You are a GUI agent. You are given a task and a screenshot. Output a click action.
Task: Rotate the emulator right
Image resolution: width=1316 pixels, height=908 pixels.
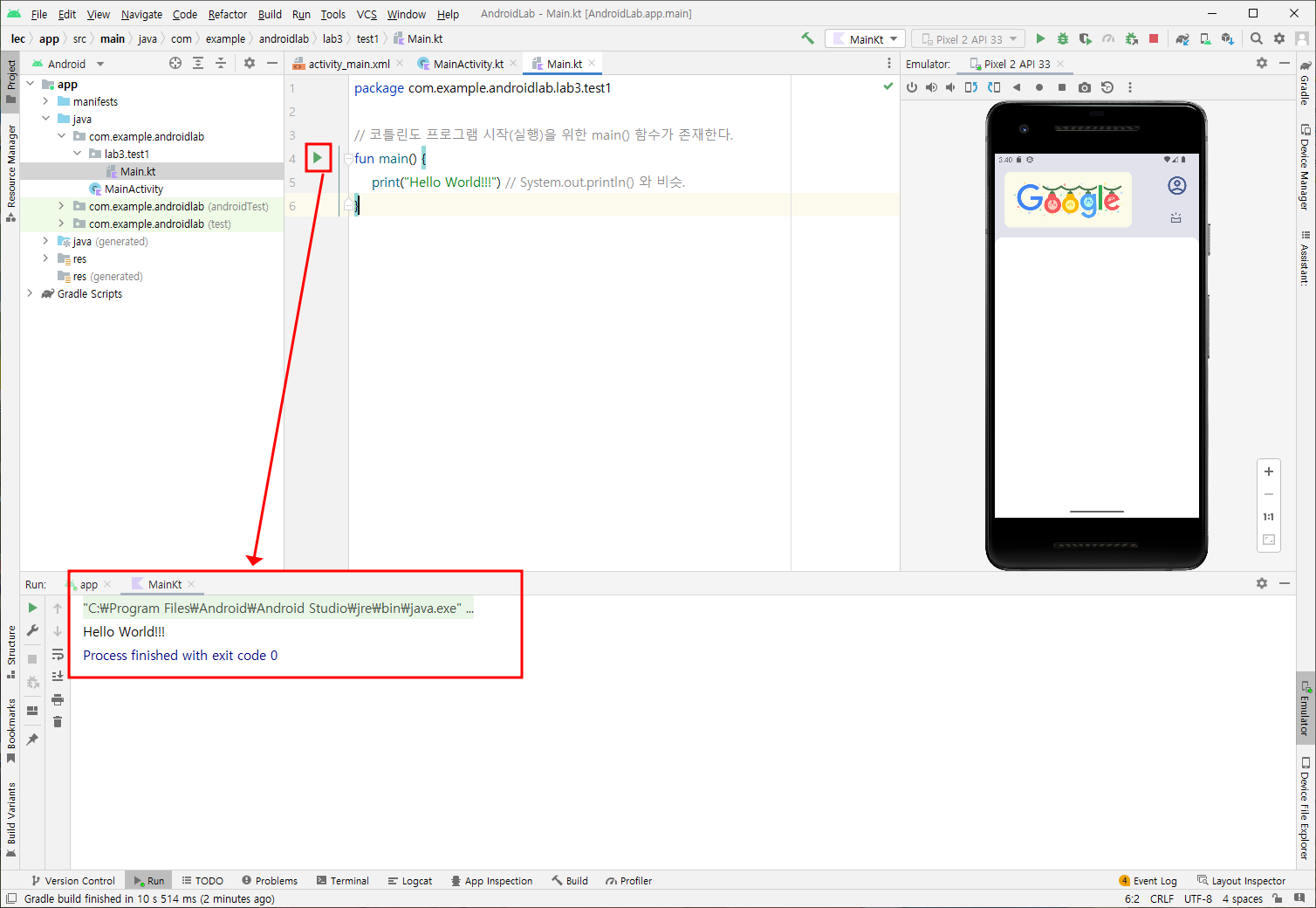[994, 87]
